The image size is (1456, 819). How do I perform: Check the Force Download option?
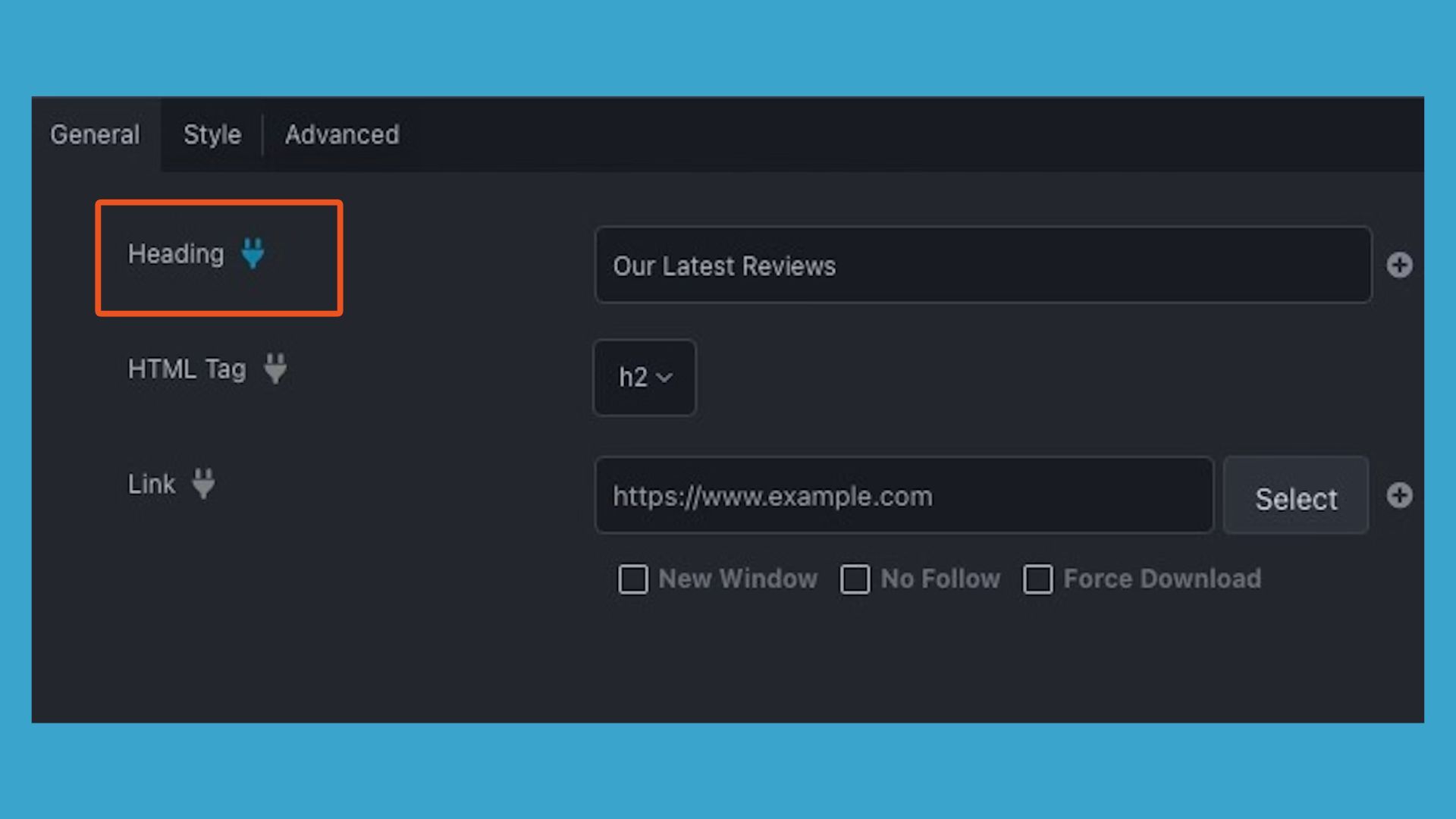coord(1037,579)
